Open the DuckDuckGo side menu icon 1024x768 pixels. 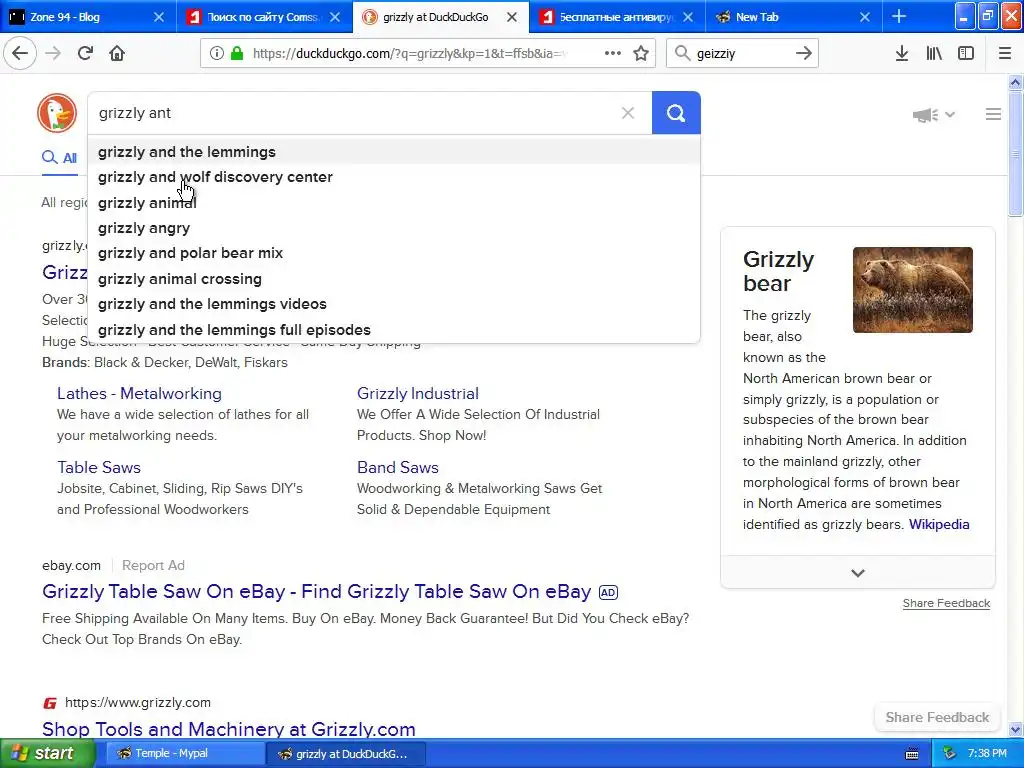(x=993, y=114)
